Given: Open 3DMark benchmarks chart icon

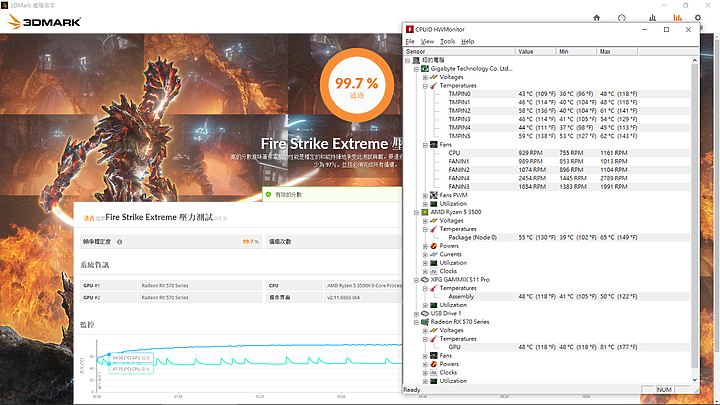Looking at the screenshot, I should [x=652, y=18].
